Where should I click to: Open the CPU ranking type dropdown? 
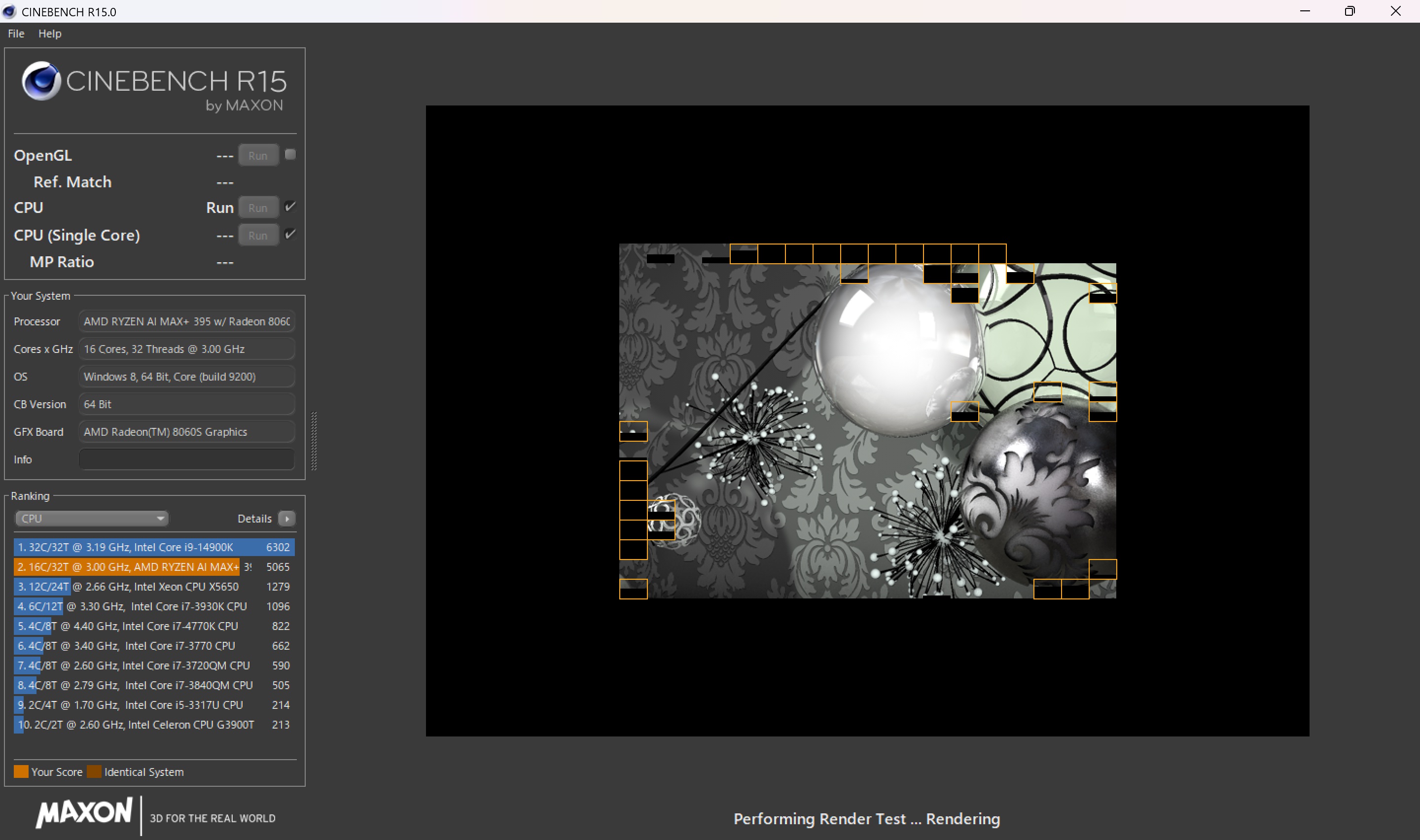pyautogui.click(x=92, y=519)
